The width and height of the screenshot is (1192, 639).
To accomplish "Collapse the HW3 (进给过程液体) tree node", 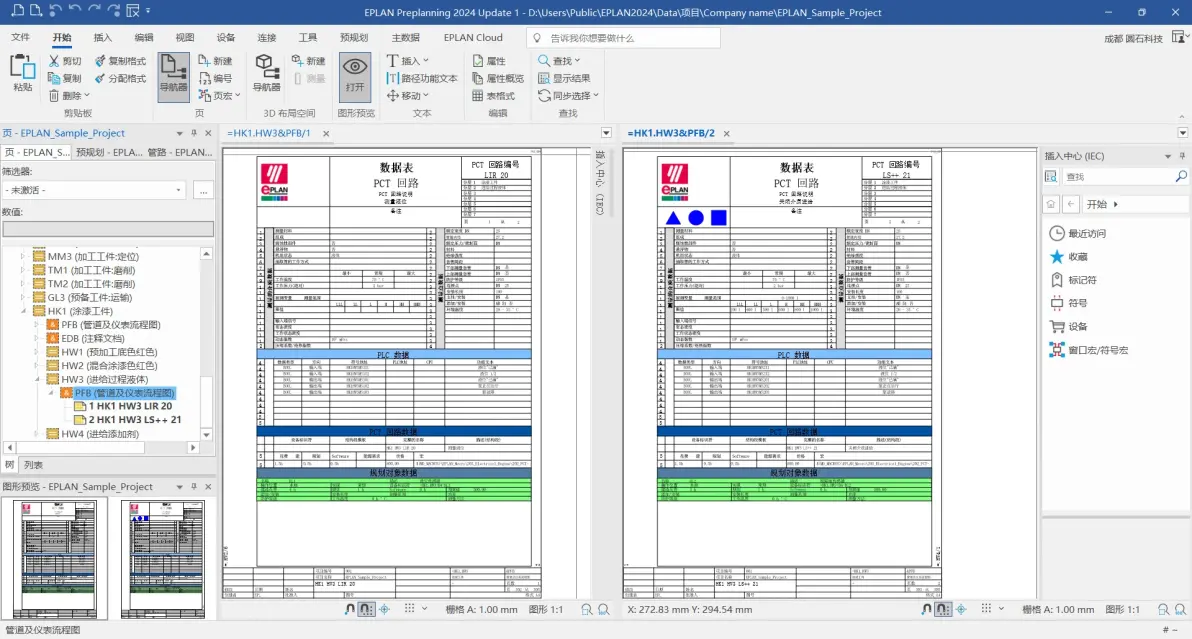I will click(36, 379).
